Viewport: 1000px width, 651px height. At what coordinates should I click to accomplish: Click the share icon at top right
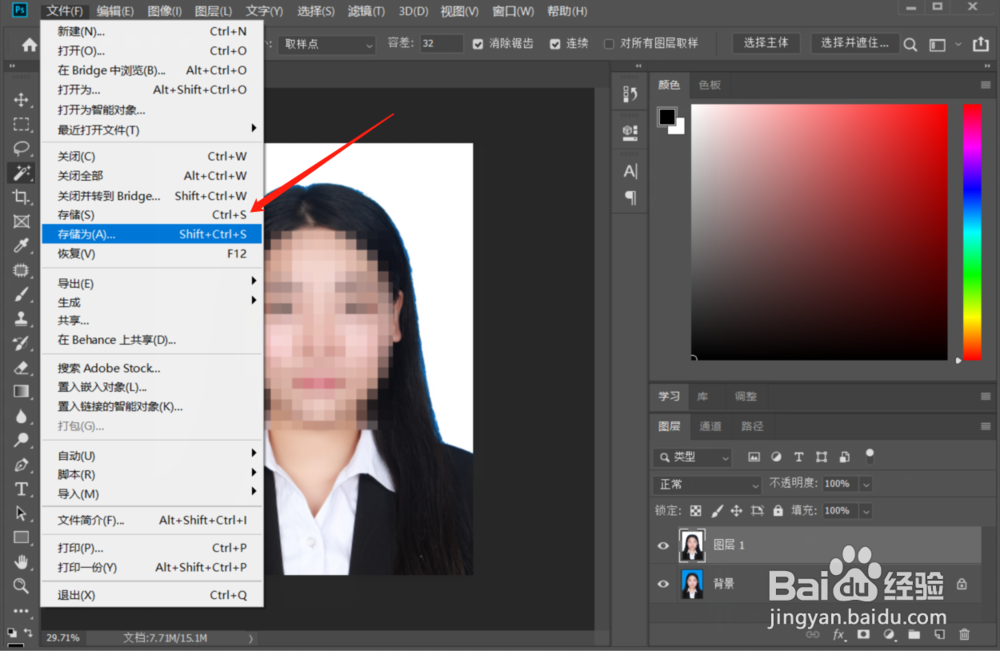(980, 44)
